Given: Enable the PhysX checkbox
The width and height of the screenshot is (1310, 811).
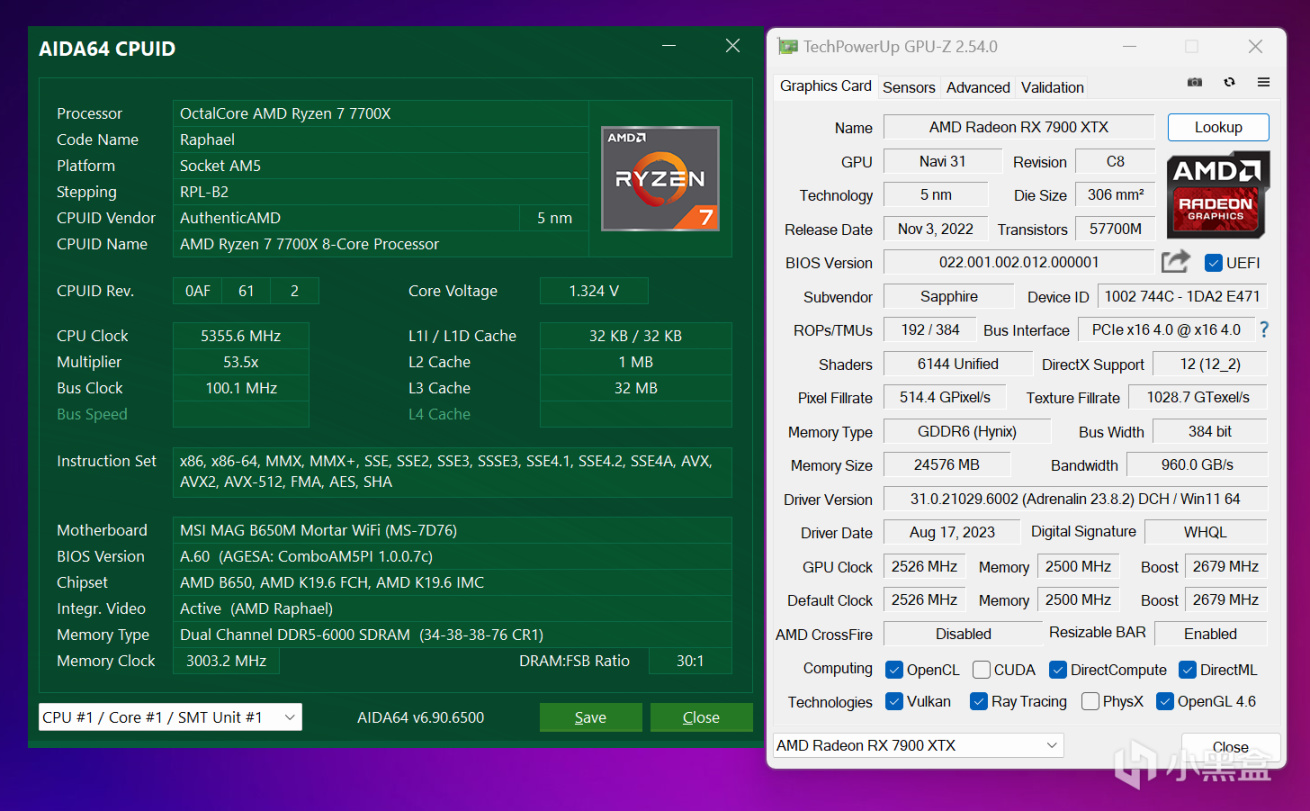Looking at the screenshot, I should pos(1090,701).
